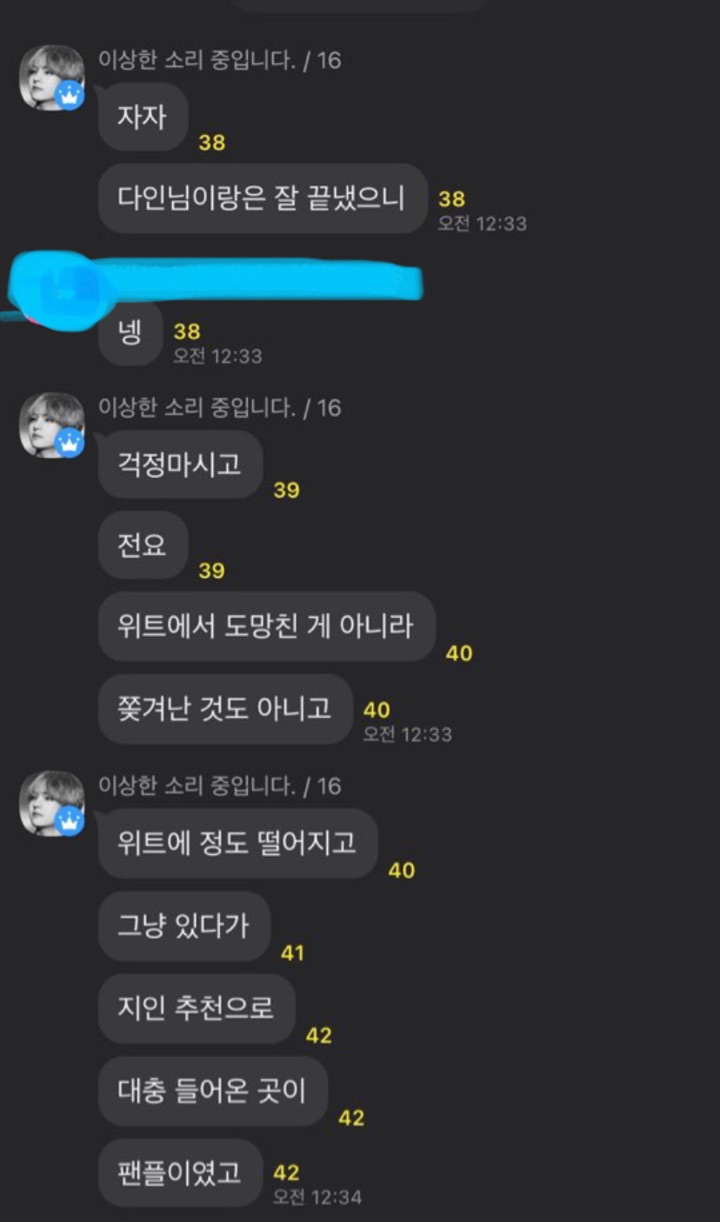Open the bottom sender's profile avatar
Viewport: 720px width, 1222px height.
52,803
